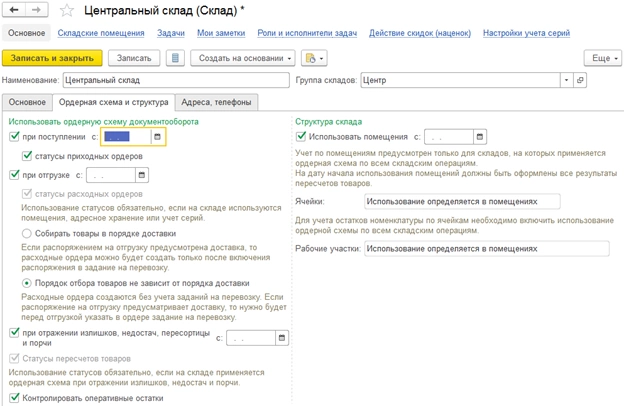Select 'Ордерная схема и структура' tab
Image resolution: width=624 pixels, height=406 pixels.
(113, 102)
